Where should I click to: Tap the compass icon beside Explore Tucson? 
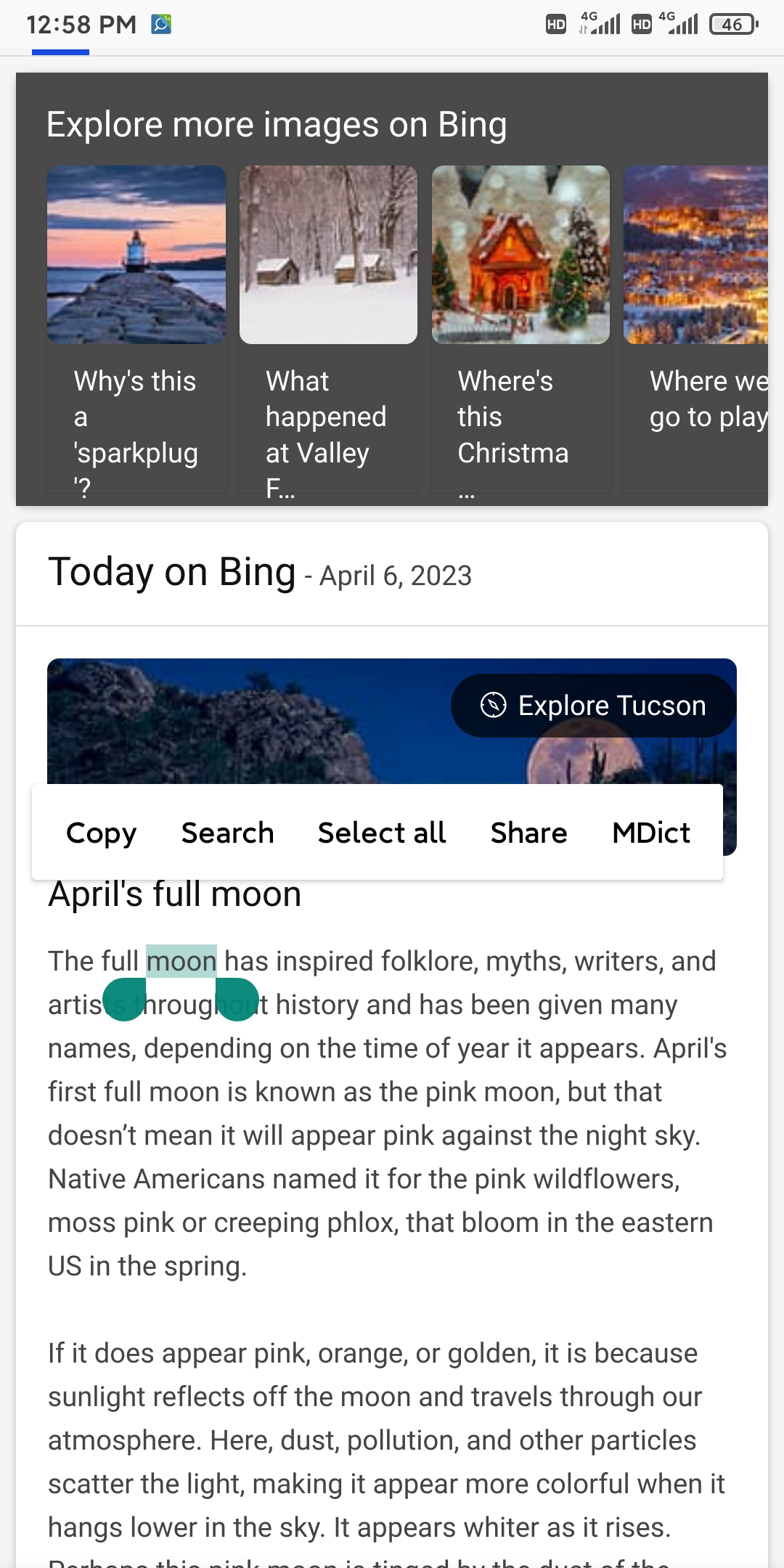pos(494,705)
